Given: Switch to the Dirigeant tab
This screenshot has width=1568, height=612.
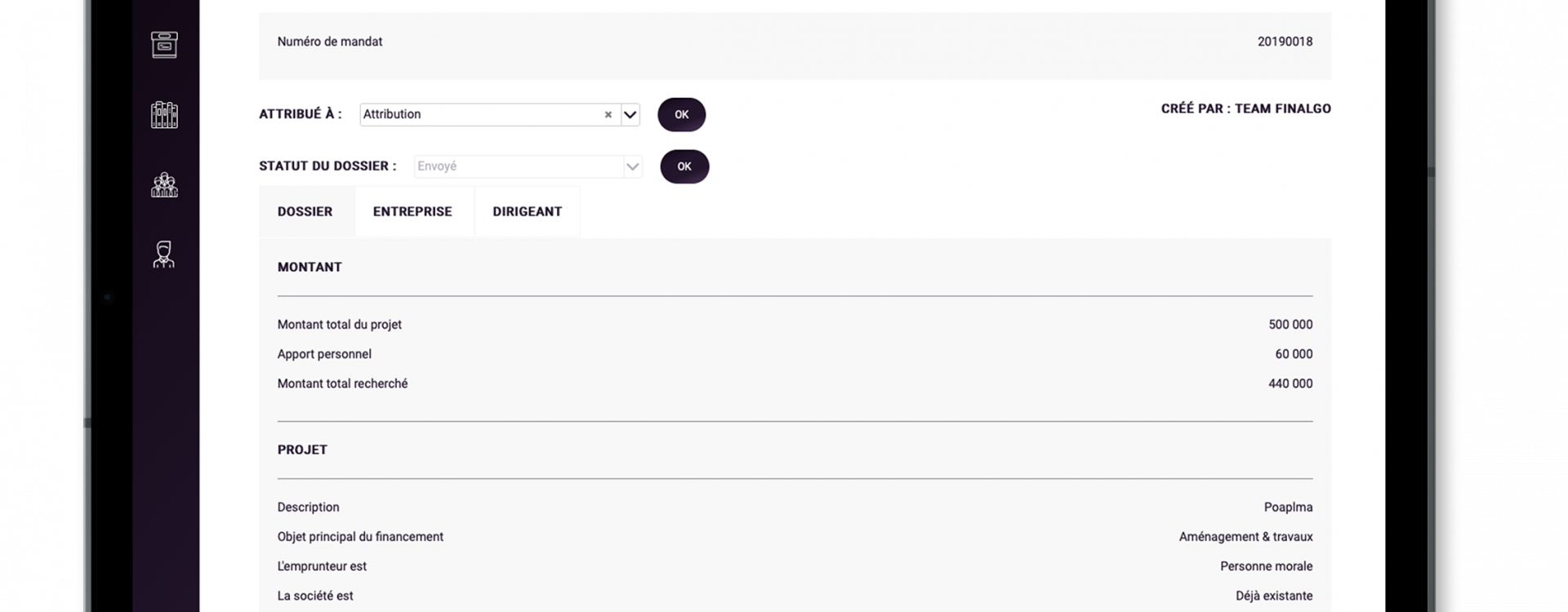Looking at the screenshot, I should coord(528,211).
